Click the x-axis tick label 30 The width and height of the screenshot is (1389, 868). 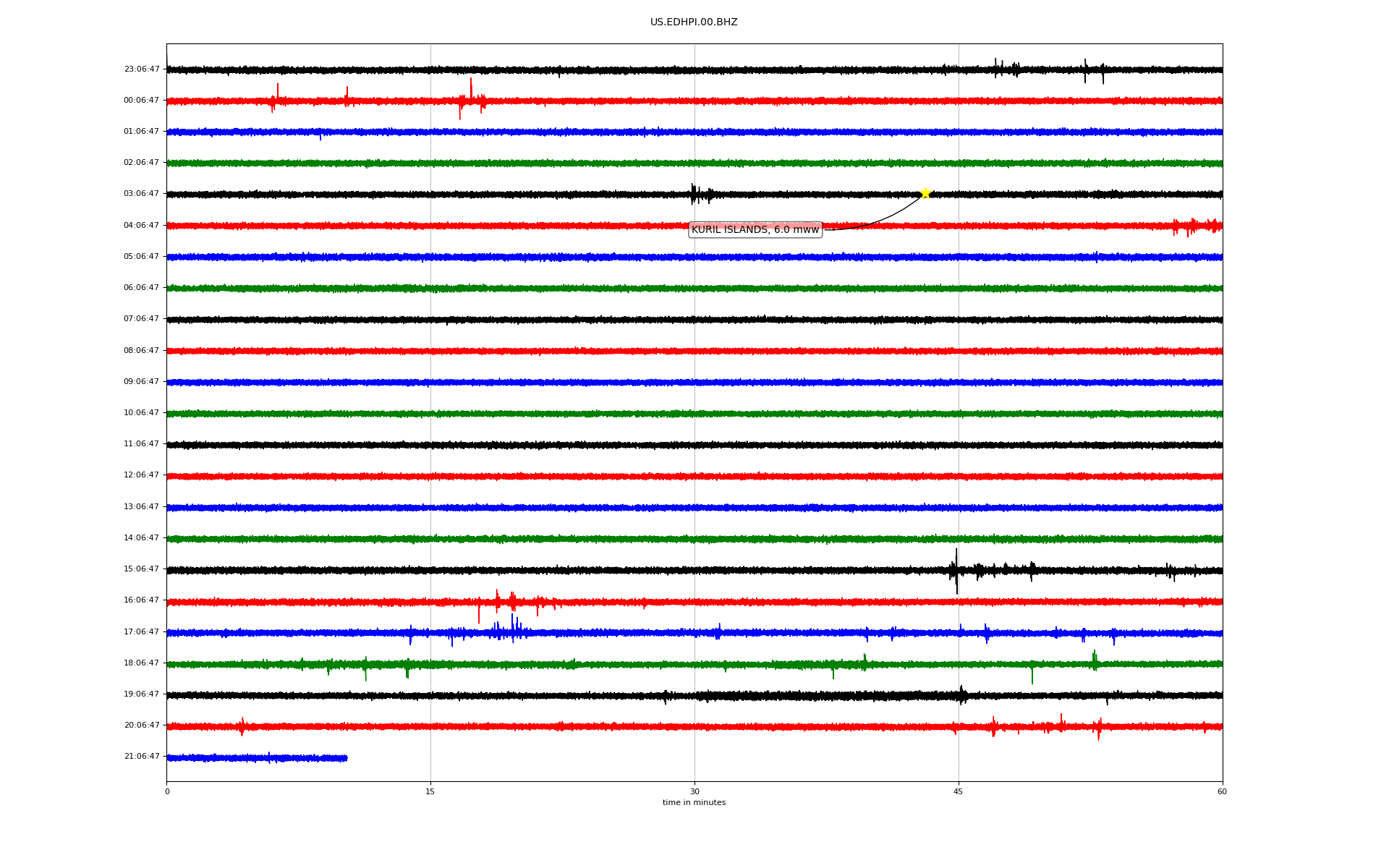coord(694,792)
